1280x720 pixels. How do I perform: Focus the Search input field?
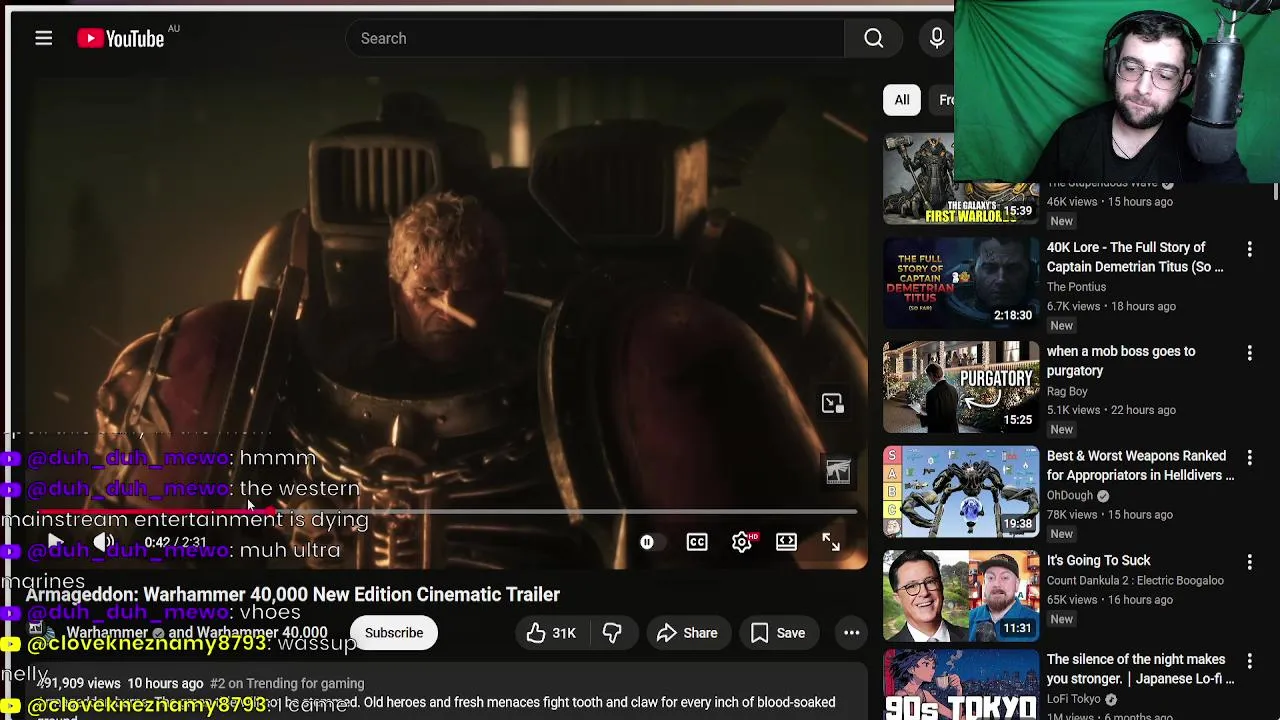(595, 38)
